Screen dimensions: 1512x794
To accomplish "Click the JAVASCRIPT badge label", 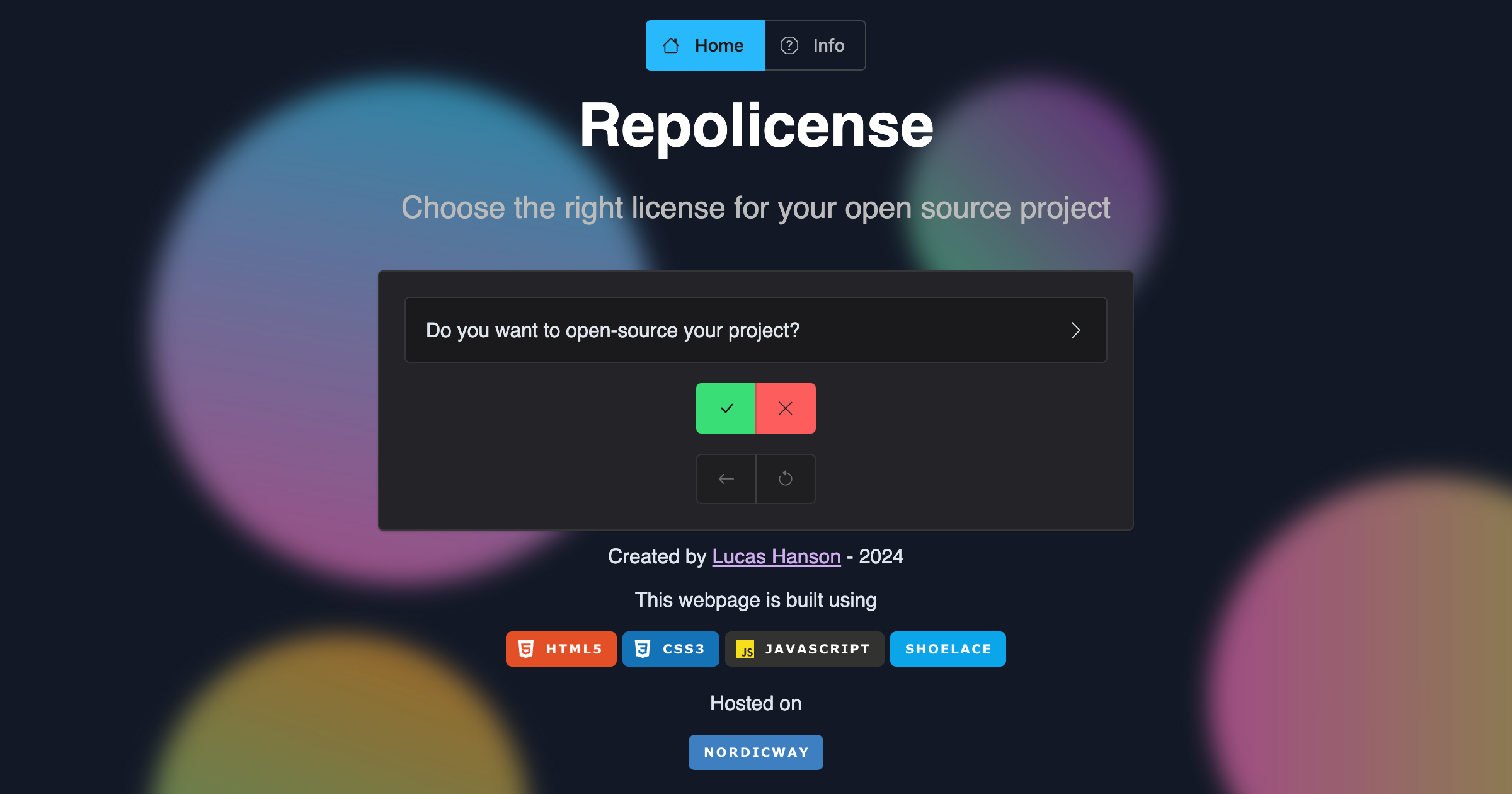I will 817,649.
